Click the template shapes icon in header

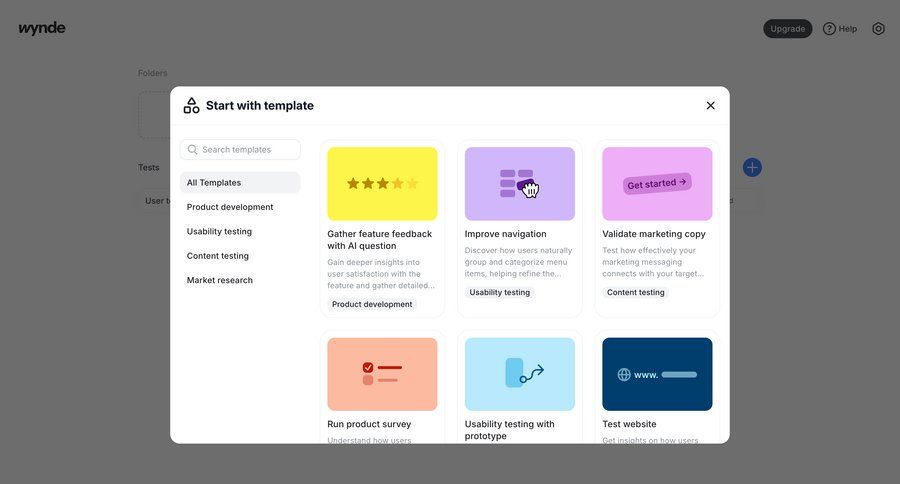(x=191, y=105)
